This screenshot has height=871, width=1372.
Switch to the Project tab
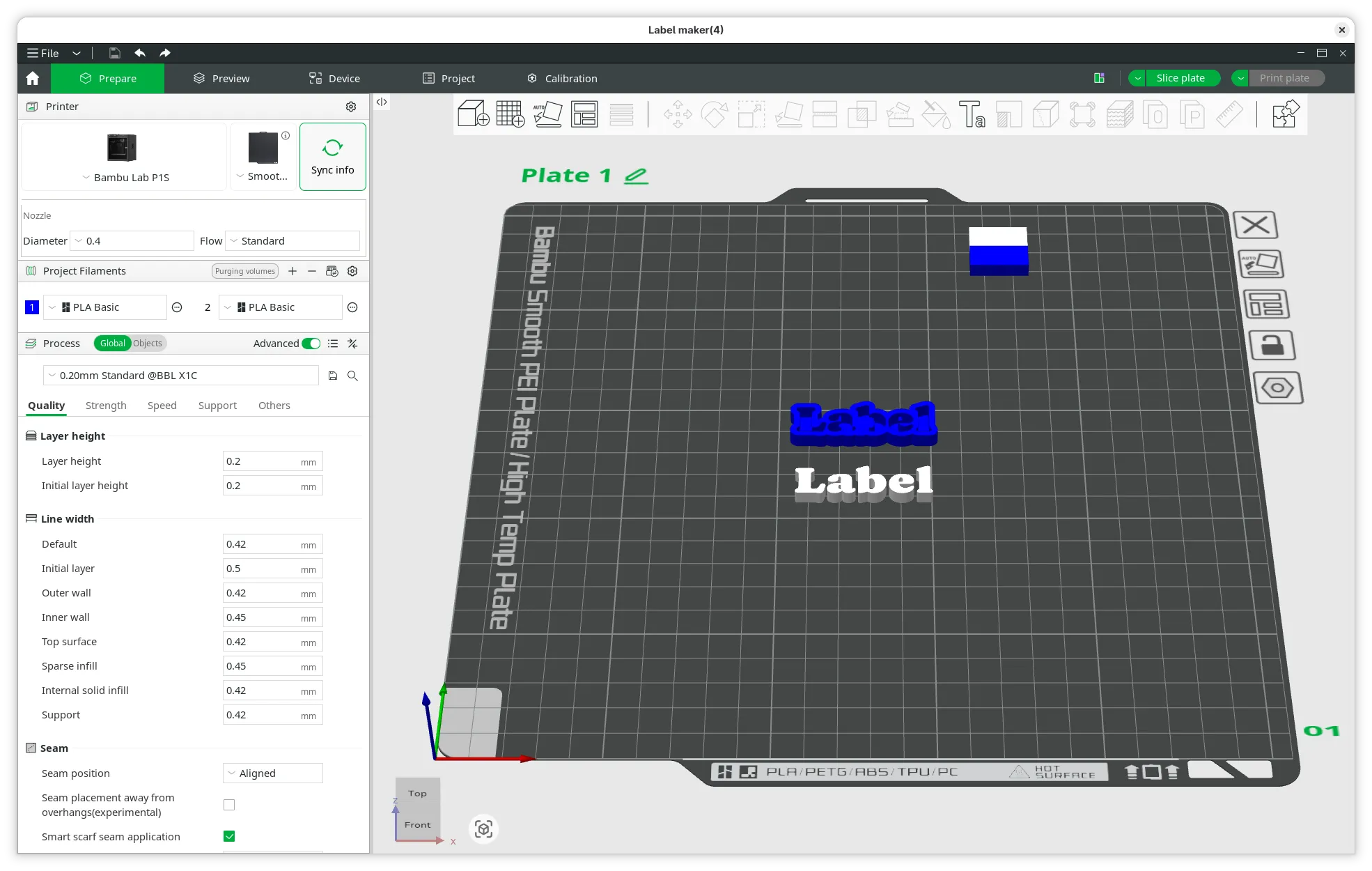click(x=449, y=79)
